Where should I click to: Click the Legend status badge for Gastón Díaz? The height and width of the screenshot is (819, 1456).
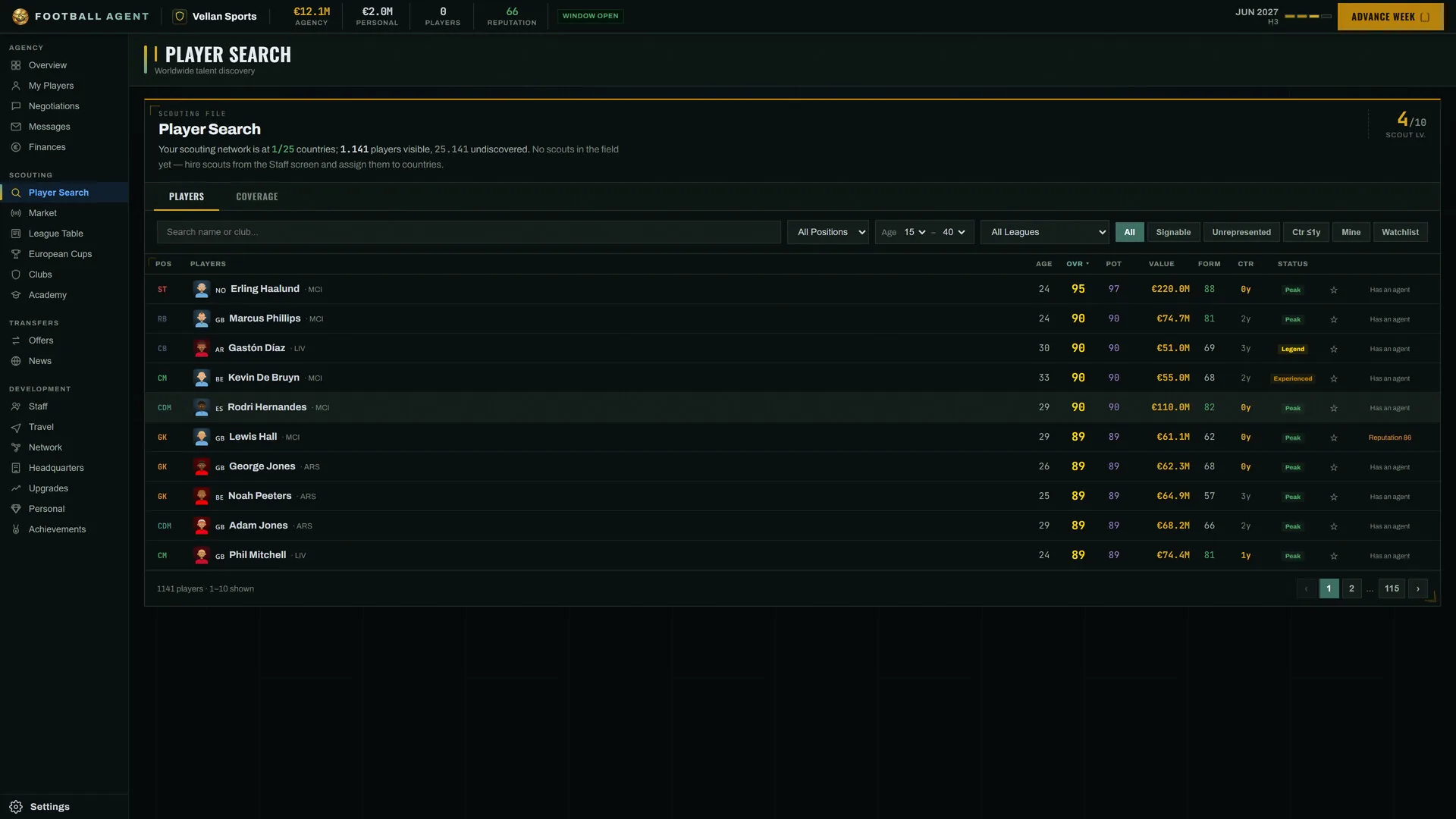point(1293,349)
